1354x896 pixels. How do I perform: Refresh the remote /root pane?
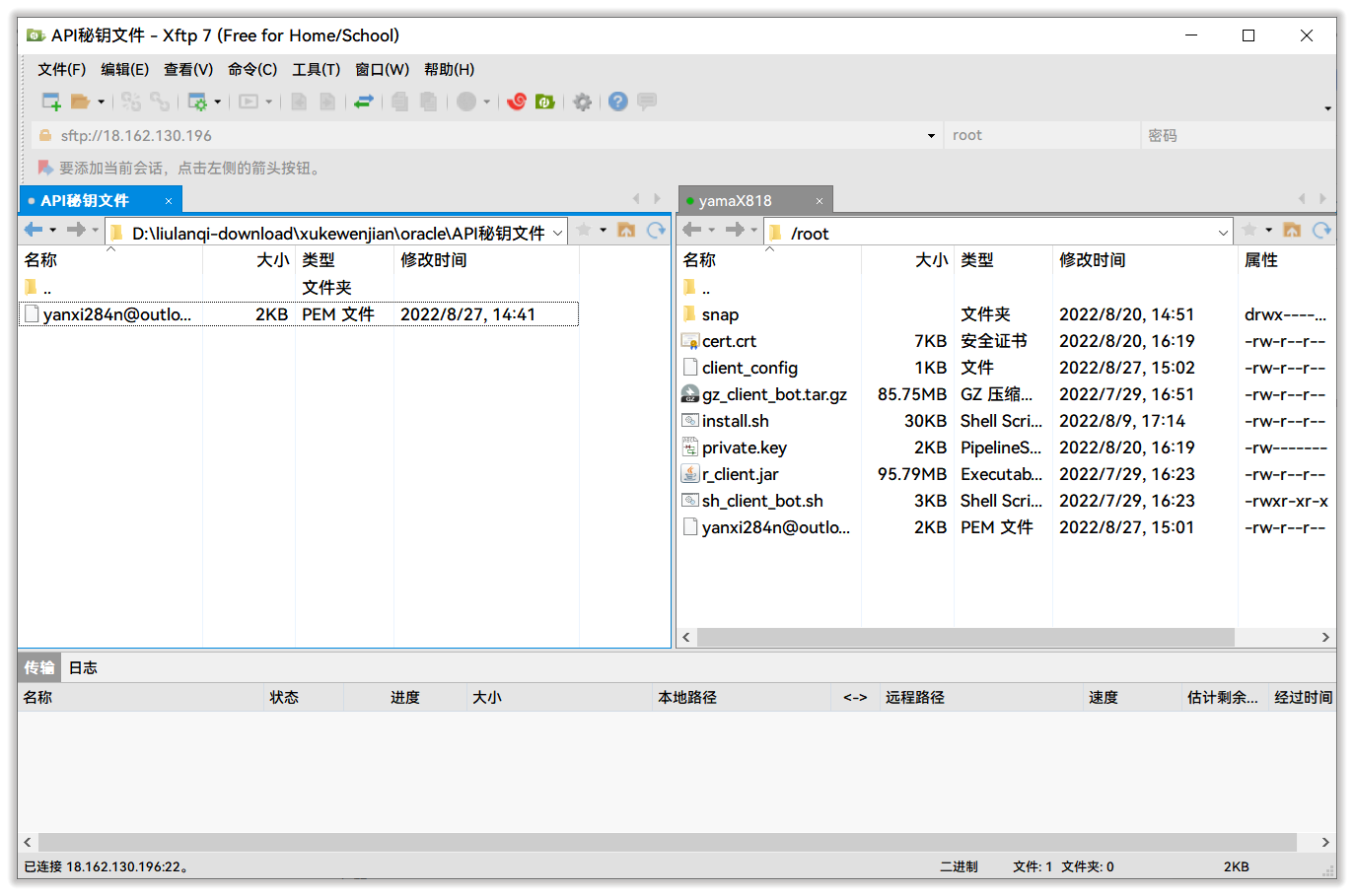click(x=1321, y=231)
